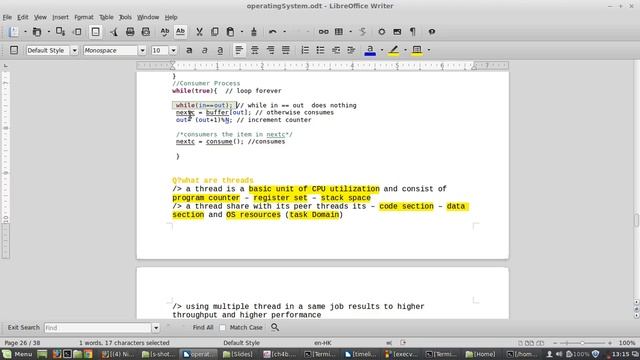The height and width of the screenshot is (360, 640).
Task: Toggle Print Preview icon
Action: [146, 32]
